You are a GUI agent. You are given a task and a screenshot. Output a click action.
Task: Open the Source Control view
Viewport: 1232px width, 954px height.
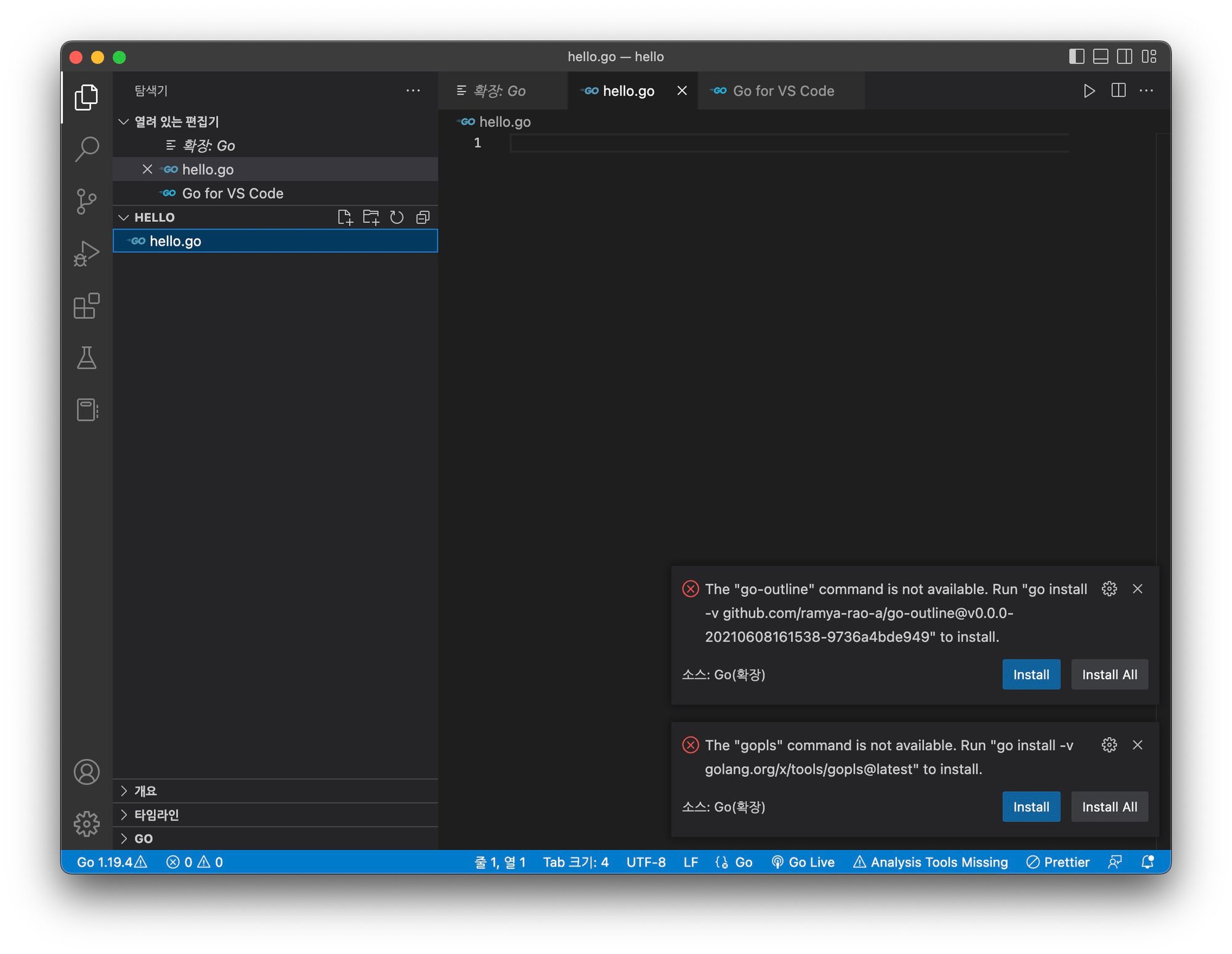tap(86, 201)
